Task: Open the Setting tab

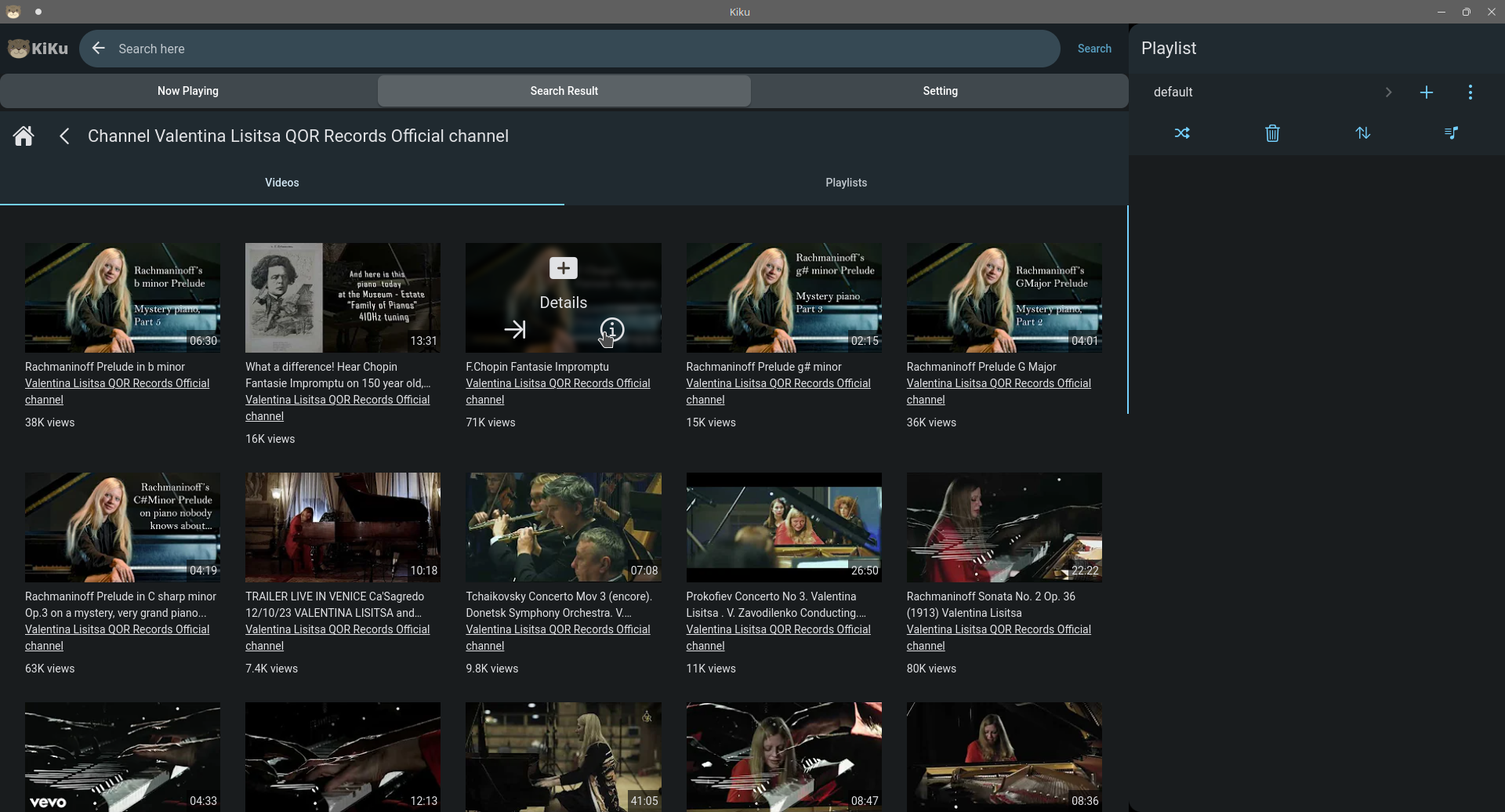Action: click(940, 91)
